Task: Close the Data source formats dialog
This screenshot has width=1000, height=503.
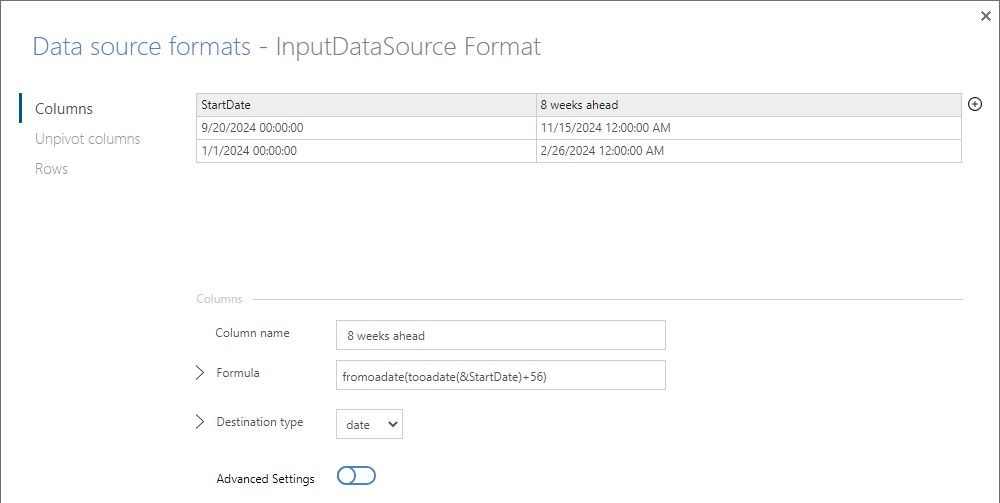Action: tap(985, 17)
